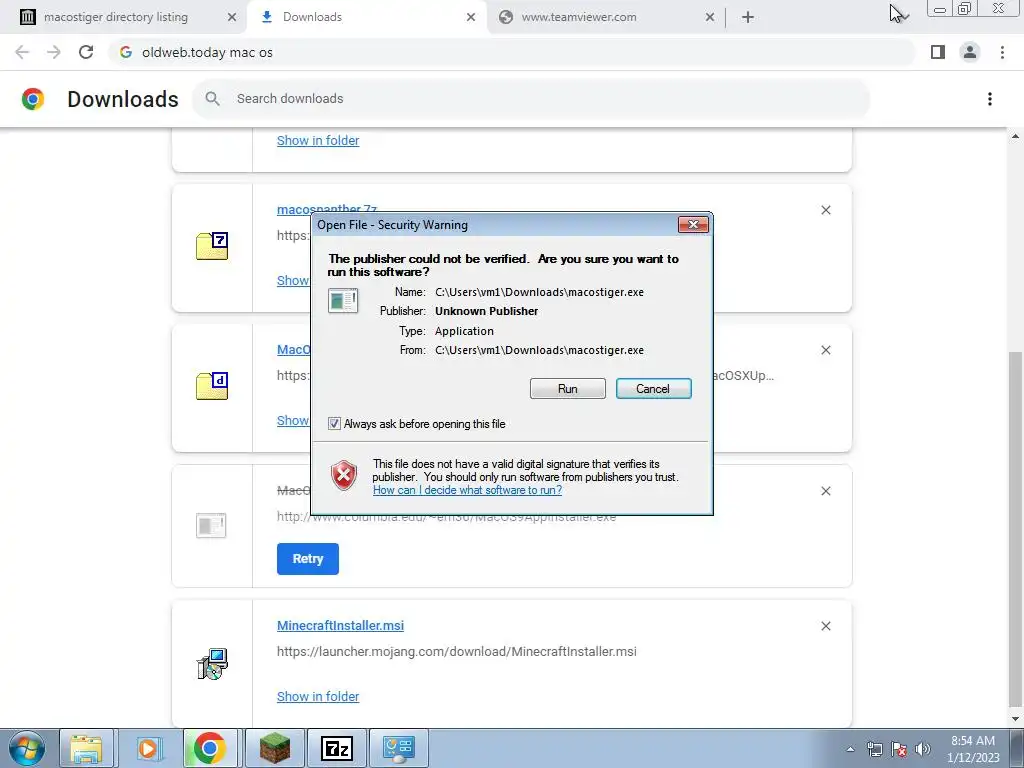The image size is (1024, 768).
Task: Open 7-Zip from the taskbar
Action: (x=337, y=748)
